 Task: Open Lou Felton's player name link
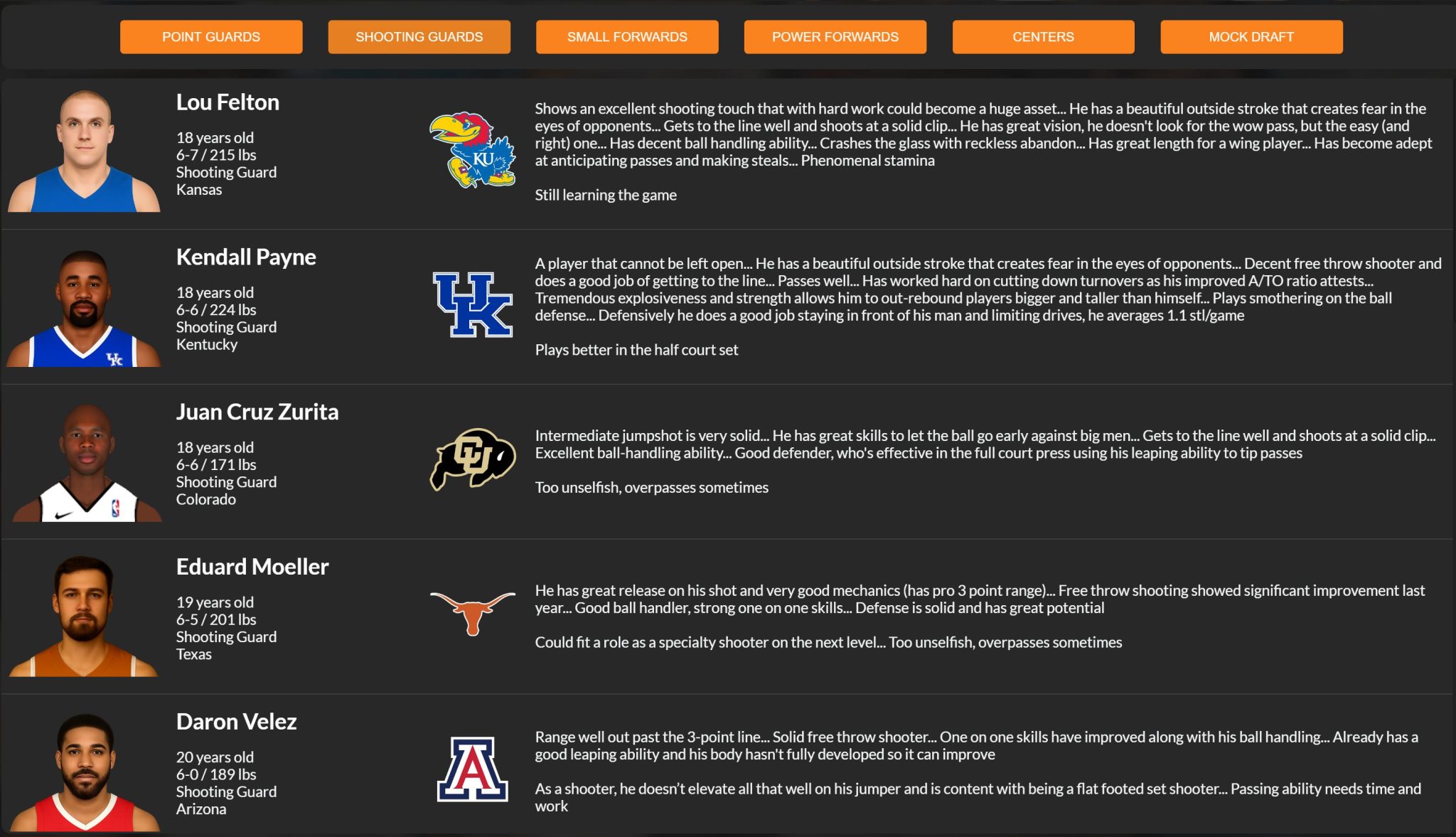[227, 102]
